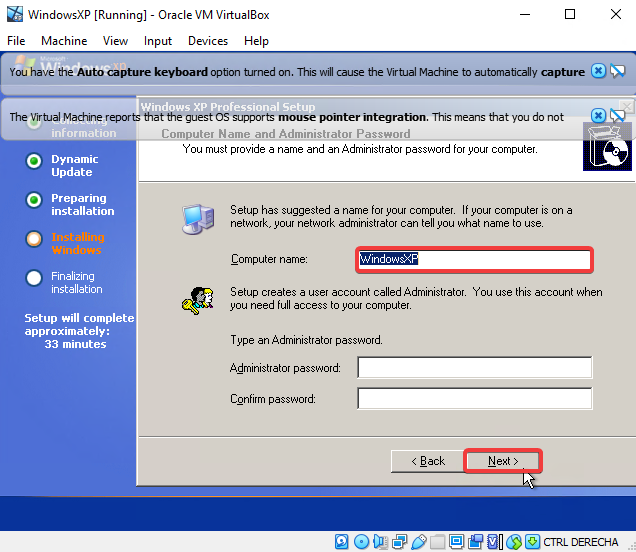
Task: Click the CTRL DERECHA host key label
Action: [x=580, y=542]
